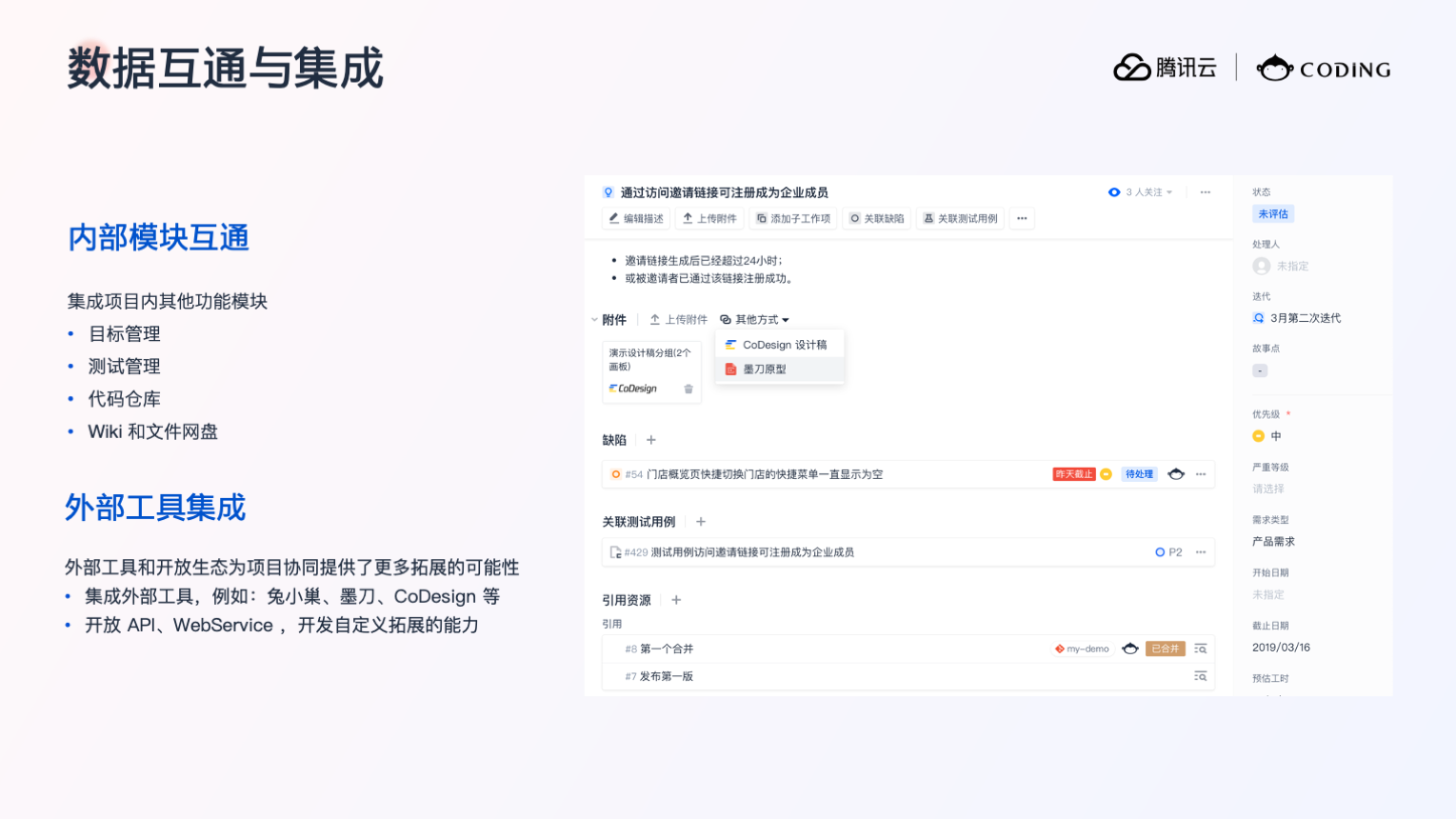Click the 关联缺陷 link defect button

(x=877, y=219)
